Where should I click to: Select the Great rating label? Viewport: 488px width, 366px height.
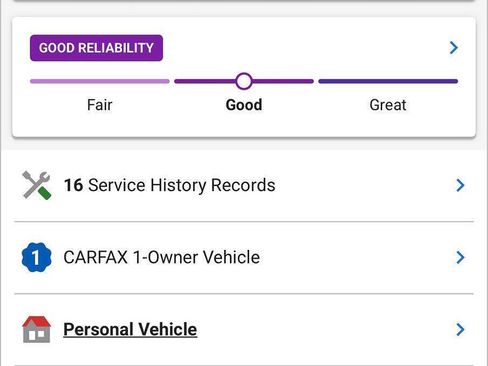388,105
